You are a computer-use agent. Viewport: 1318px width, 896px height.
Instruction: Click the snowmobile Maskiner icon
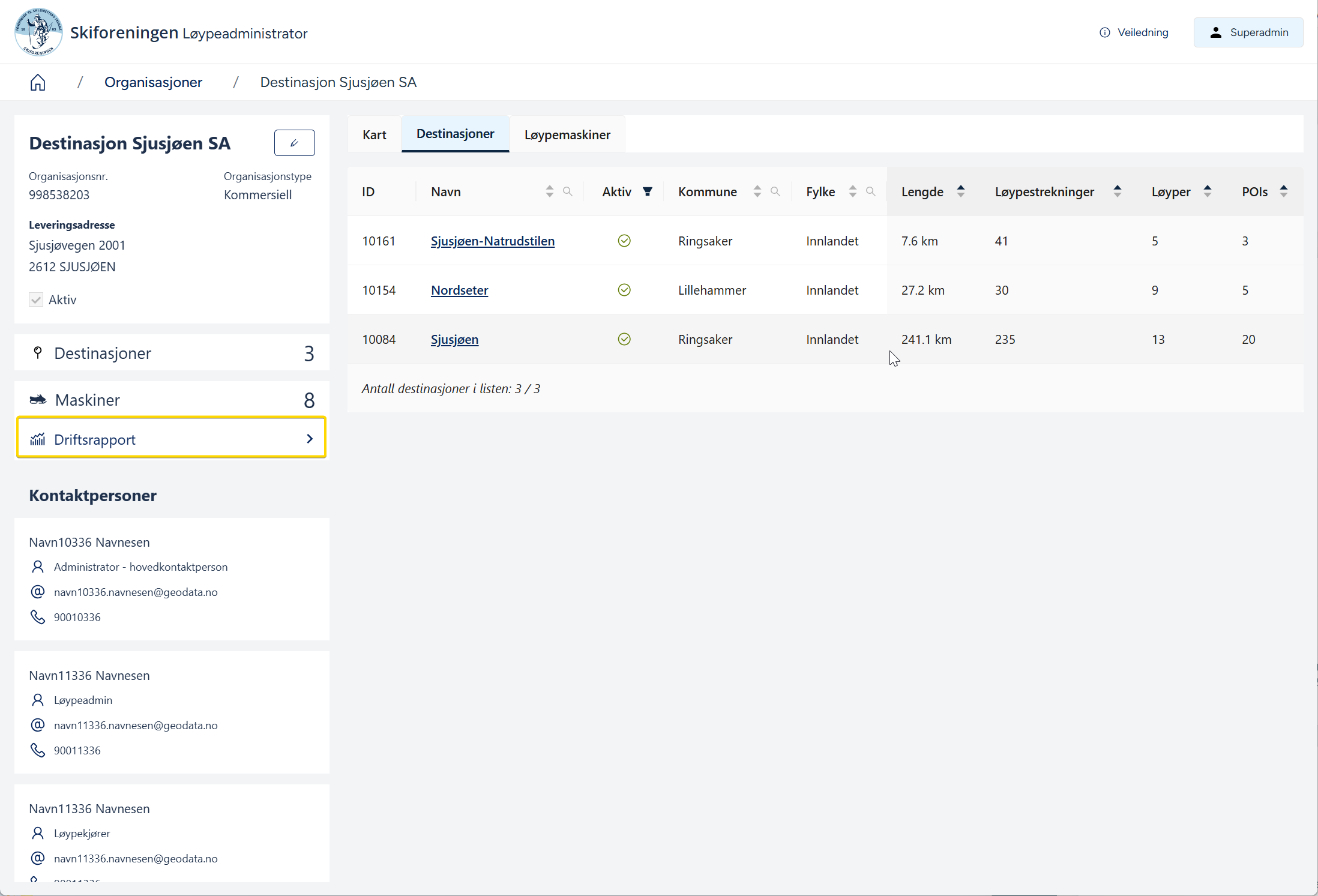[38, 400]
